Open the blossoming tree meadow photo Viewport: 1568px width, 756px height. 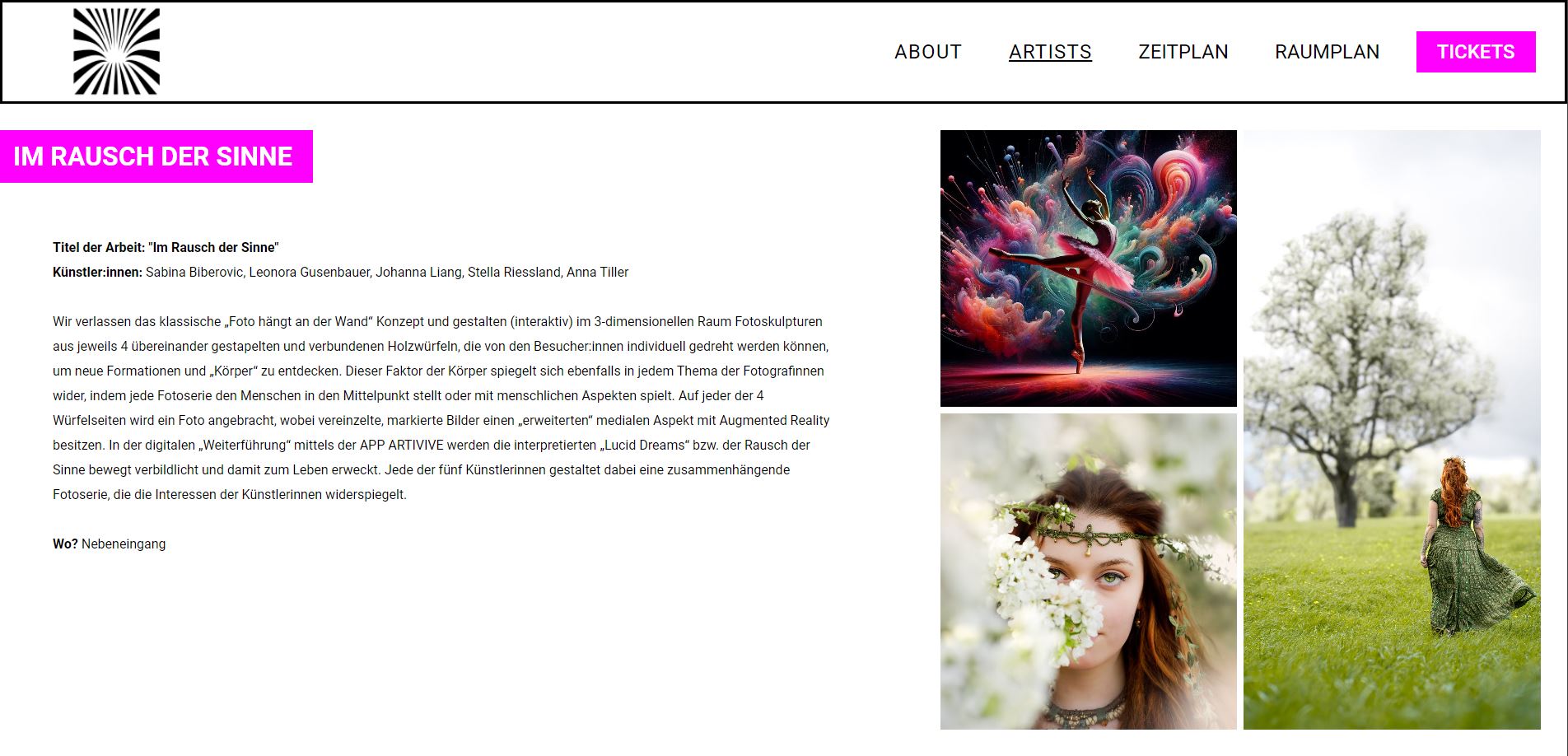point(1392,430)
